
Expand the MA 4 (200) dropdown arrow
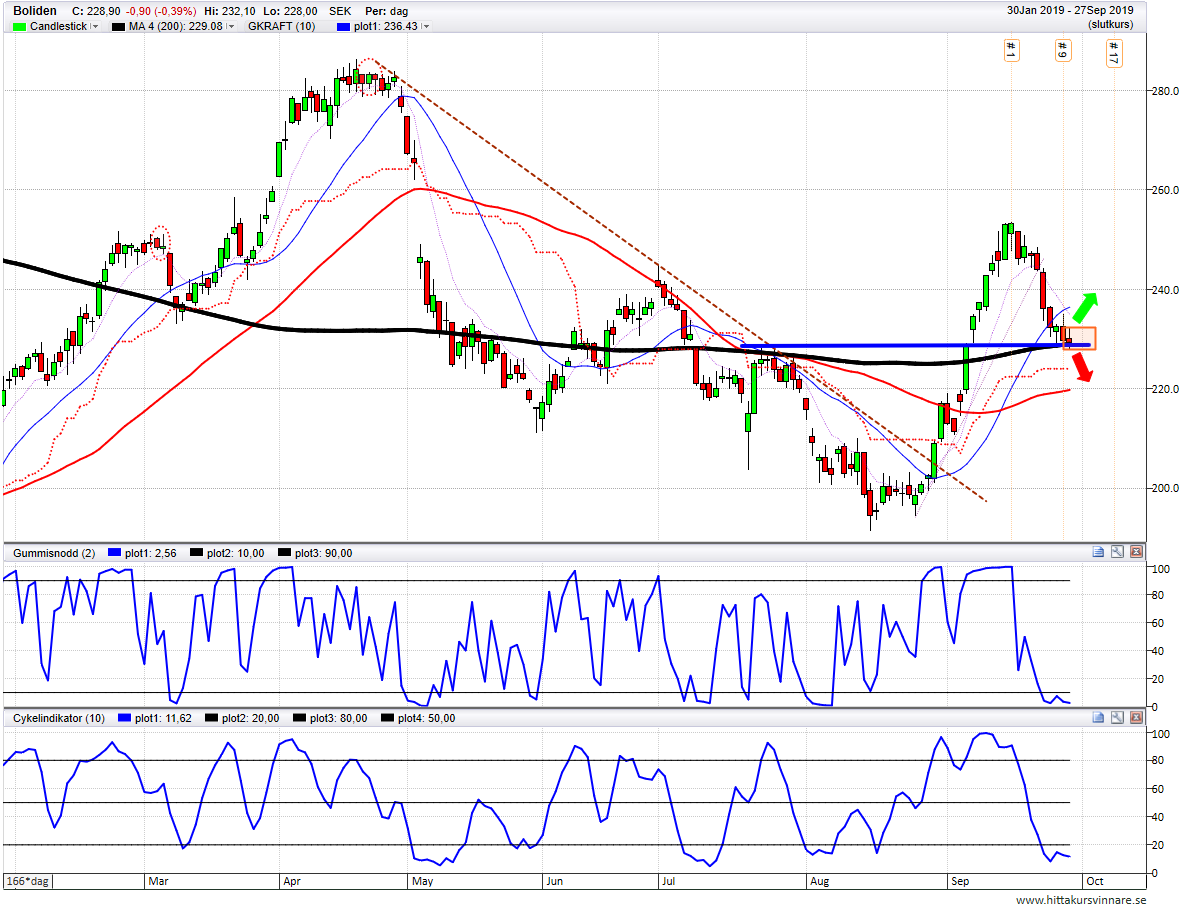[230, 27]
